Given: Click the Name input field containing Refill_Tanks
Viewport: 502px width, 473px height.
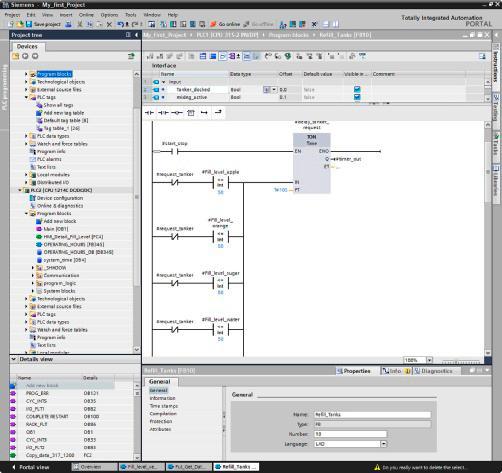Looking at the screenshot, I should (373, 414).
